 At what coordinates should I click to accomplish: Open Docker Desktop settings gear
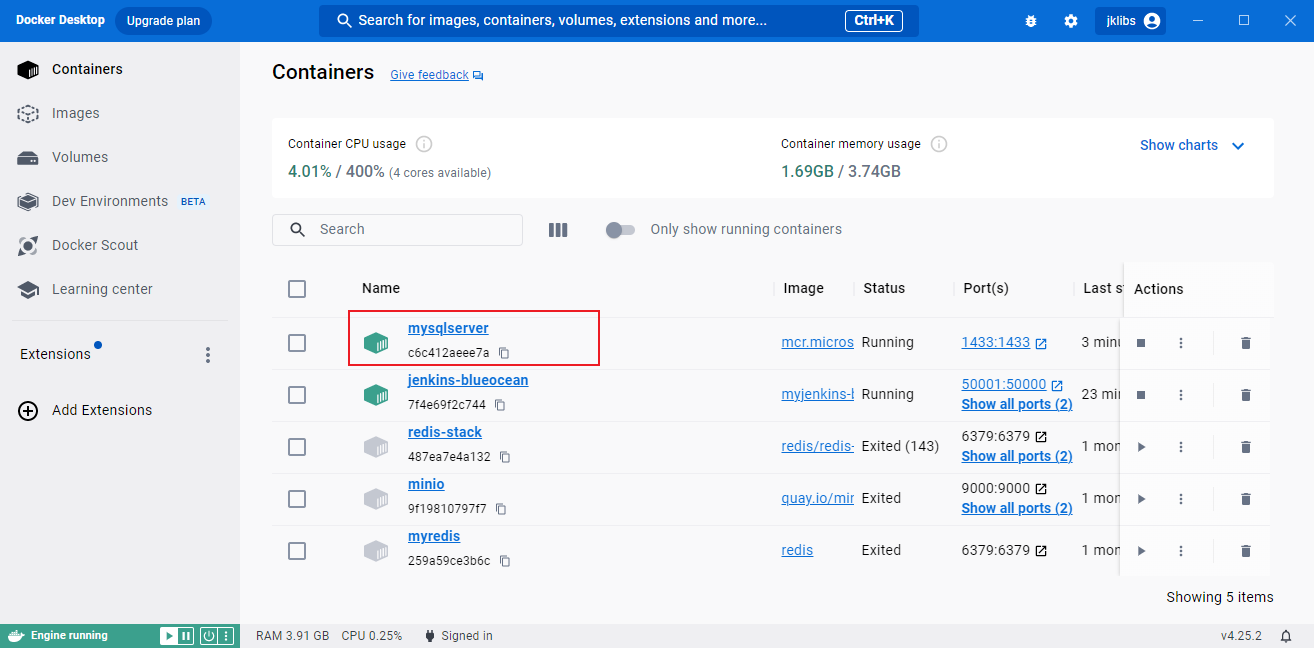(1071, 21)
